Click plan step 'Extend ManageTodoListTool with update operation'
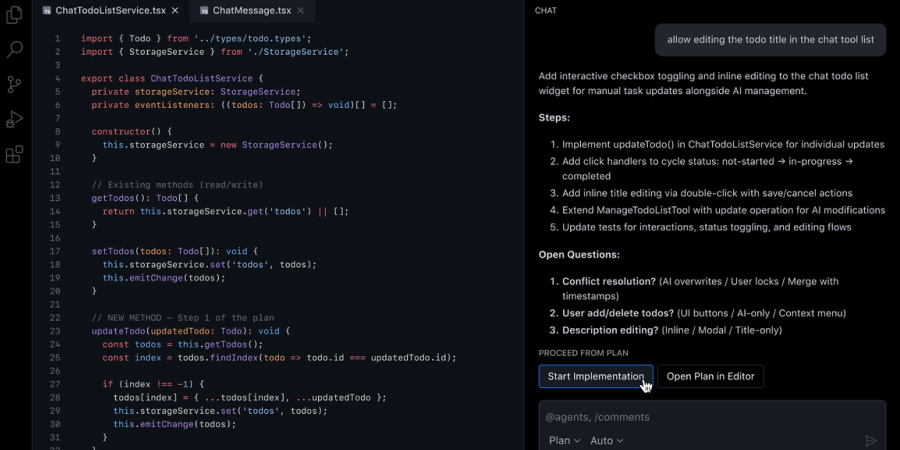This screenshot has height=450, width=900. click(724, 210)
